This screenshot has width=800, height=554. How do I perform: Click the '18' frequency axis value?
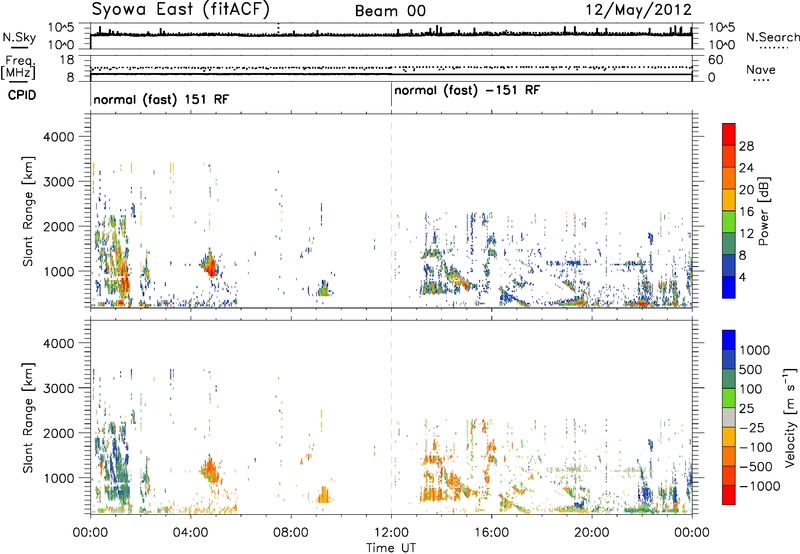point(67,60)
